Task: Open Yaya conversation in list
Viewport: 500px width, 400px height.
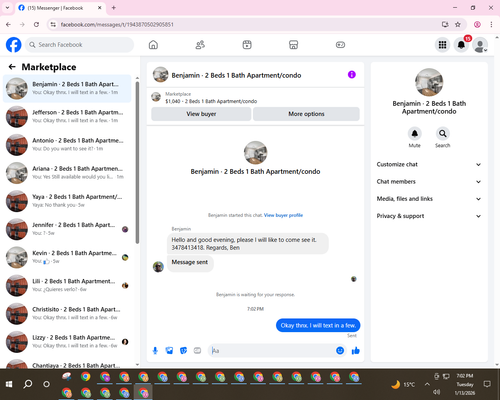Action: click(67, 201)
